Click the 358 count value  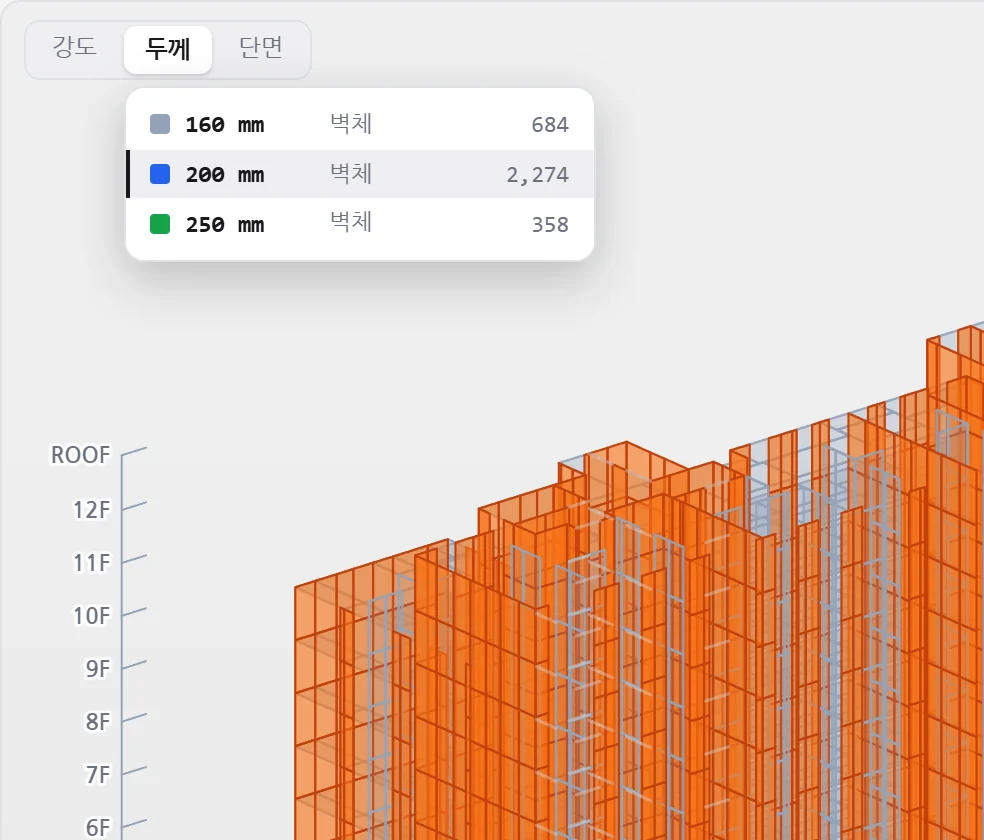[x=550, y=225]
